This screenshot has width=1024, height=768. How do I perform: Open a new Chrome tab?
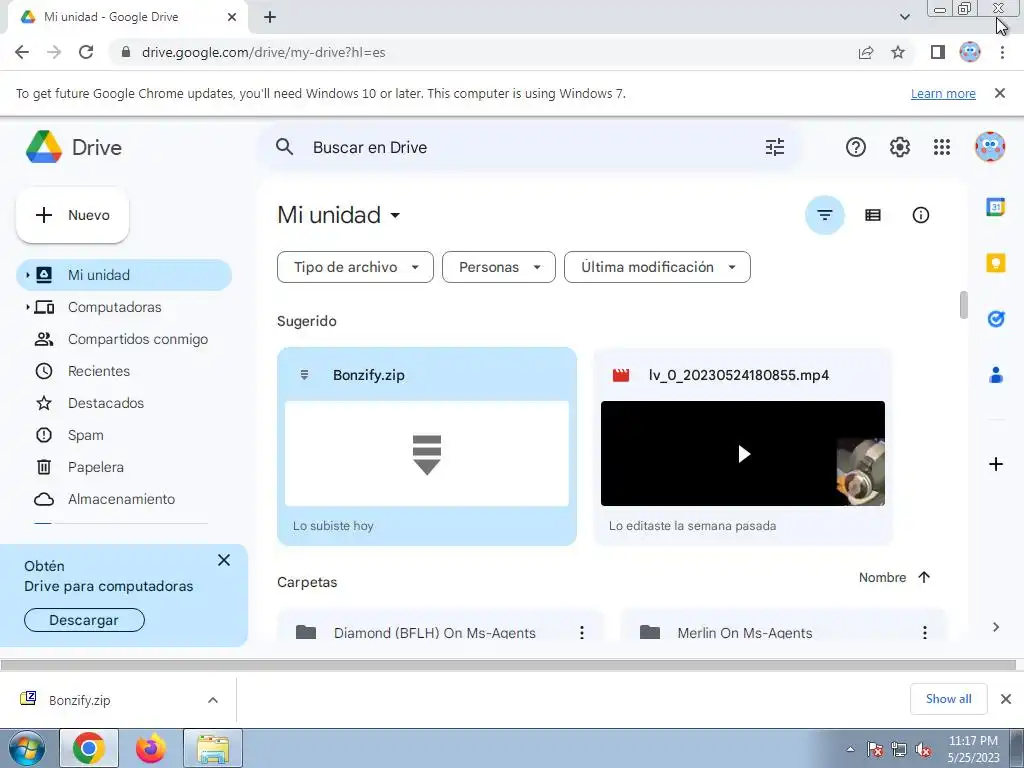pyautogui.click(x=270, y=17)
